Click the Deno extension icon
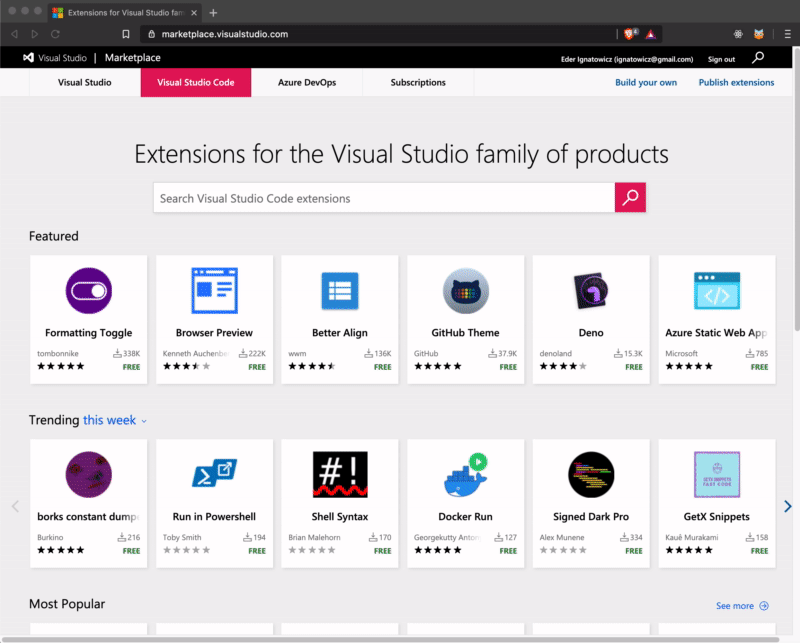 coord(591,291)
